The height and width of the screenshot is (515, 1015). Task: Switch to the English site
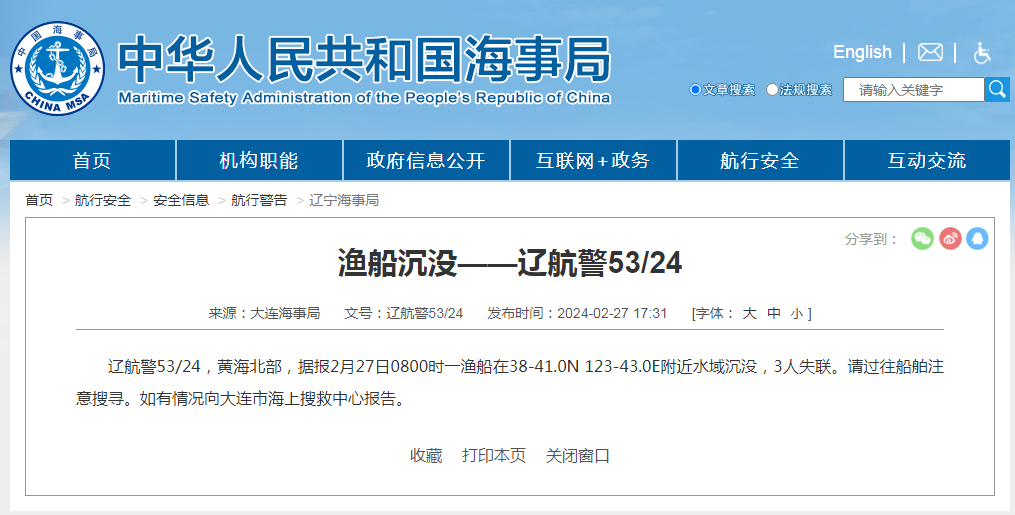[x=862, y=52]
